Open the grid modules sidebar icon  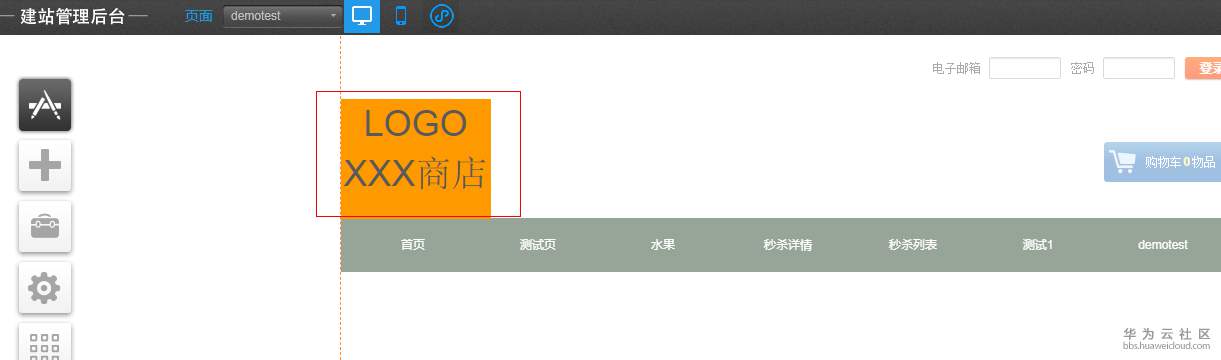(45, 343)
